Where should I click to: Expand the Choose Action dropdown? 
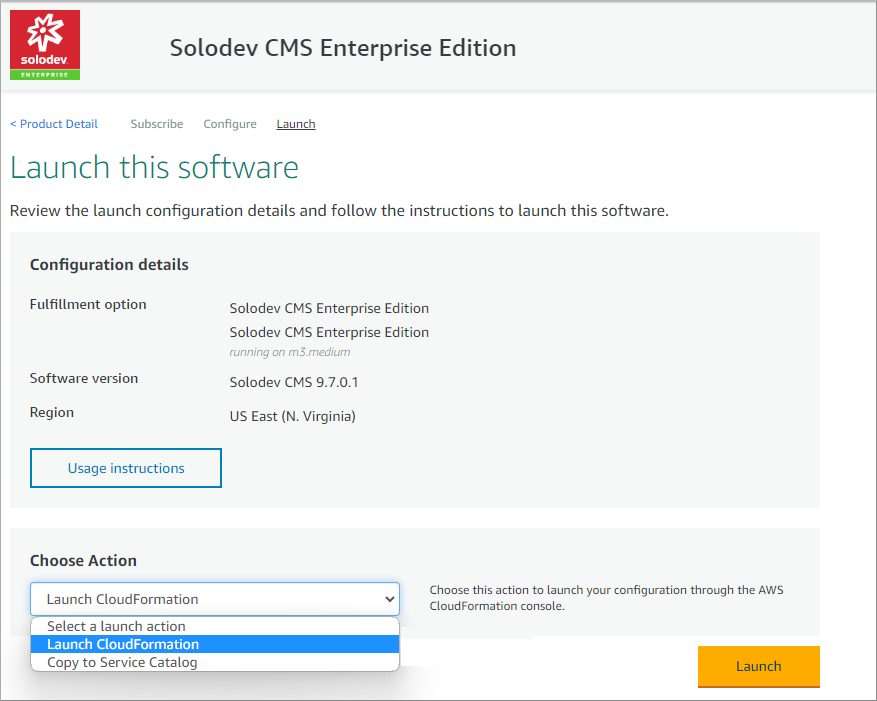215,599
